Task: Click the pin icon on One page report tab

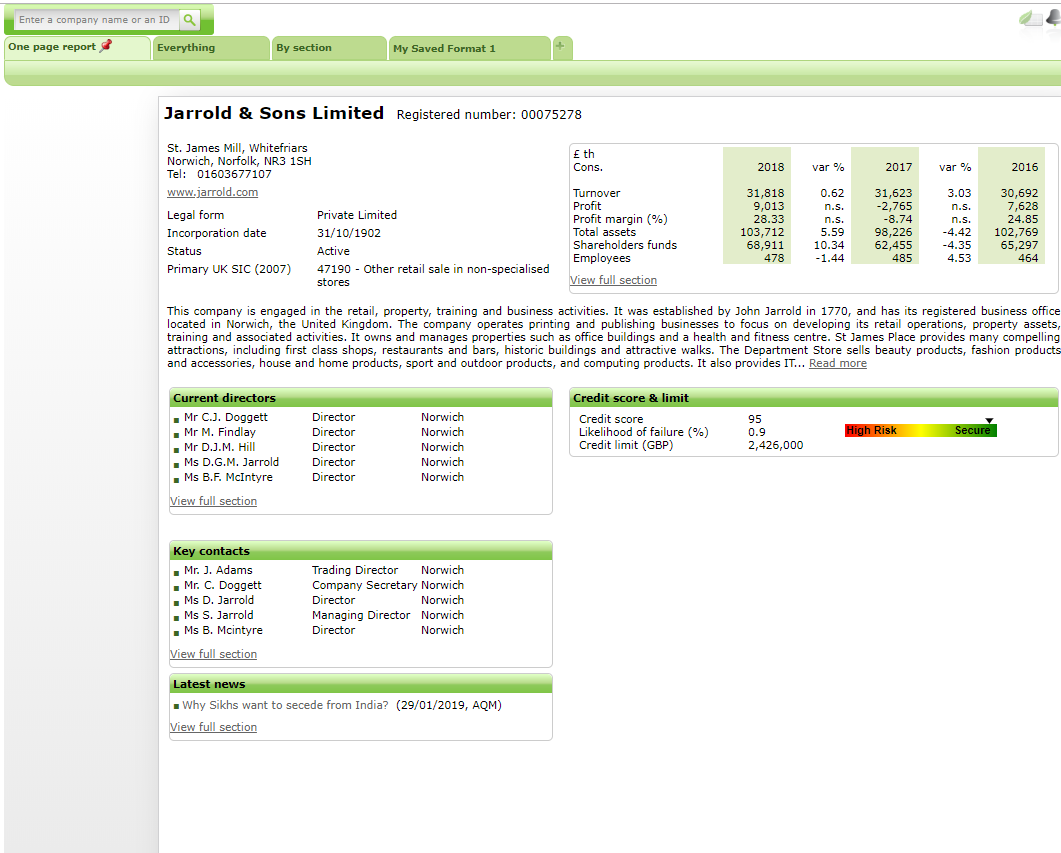Action: click(106, 46)
